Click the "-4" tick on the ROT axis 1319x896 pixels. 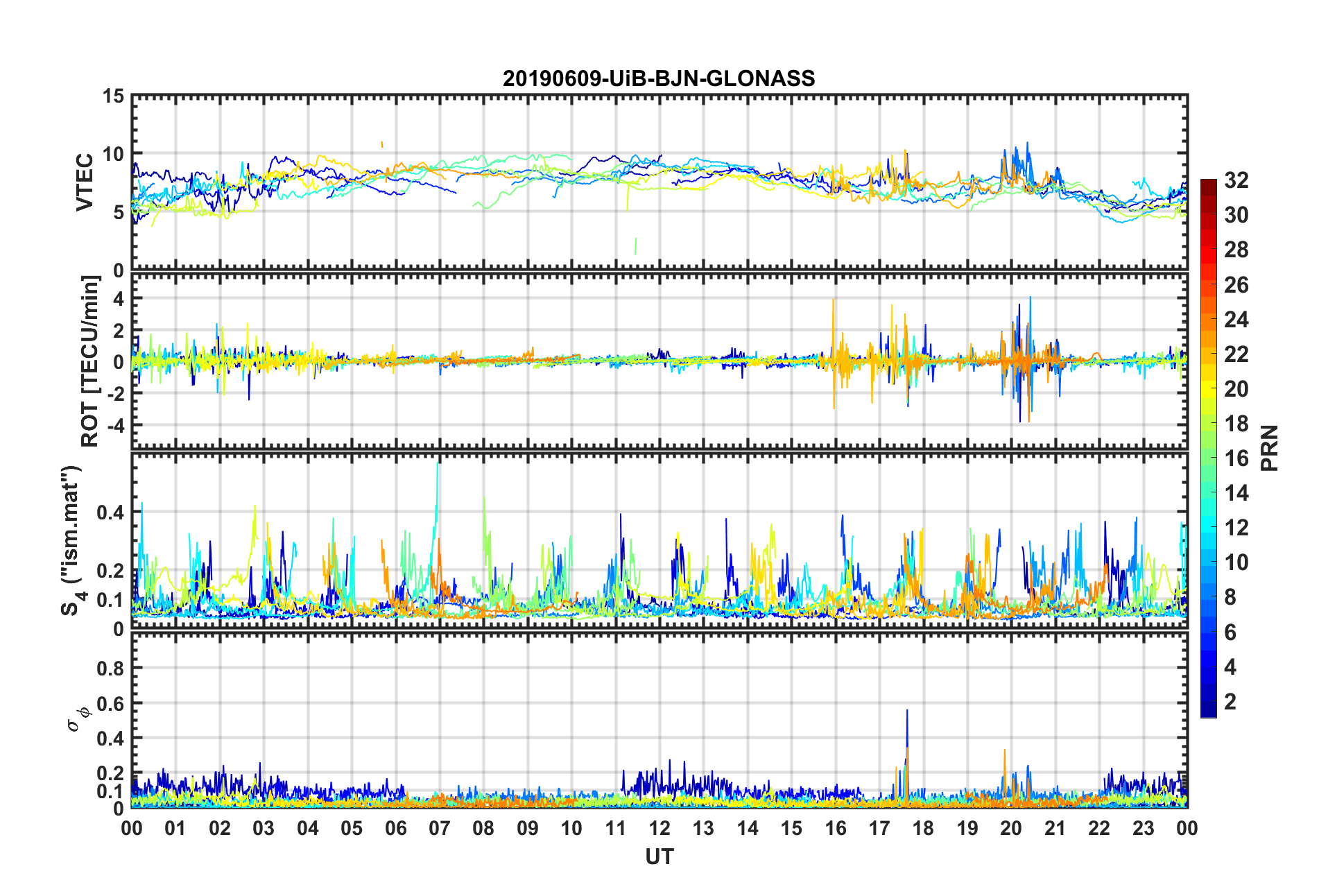[114, 424]
